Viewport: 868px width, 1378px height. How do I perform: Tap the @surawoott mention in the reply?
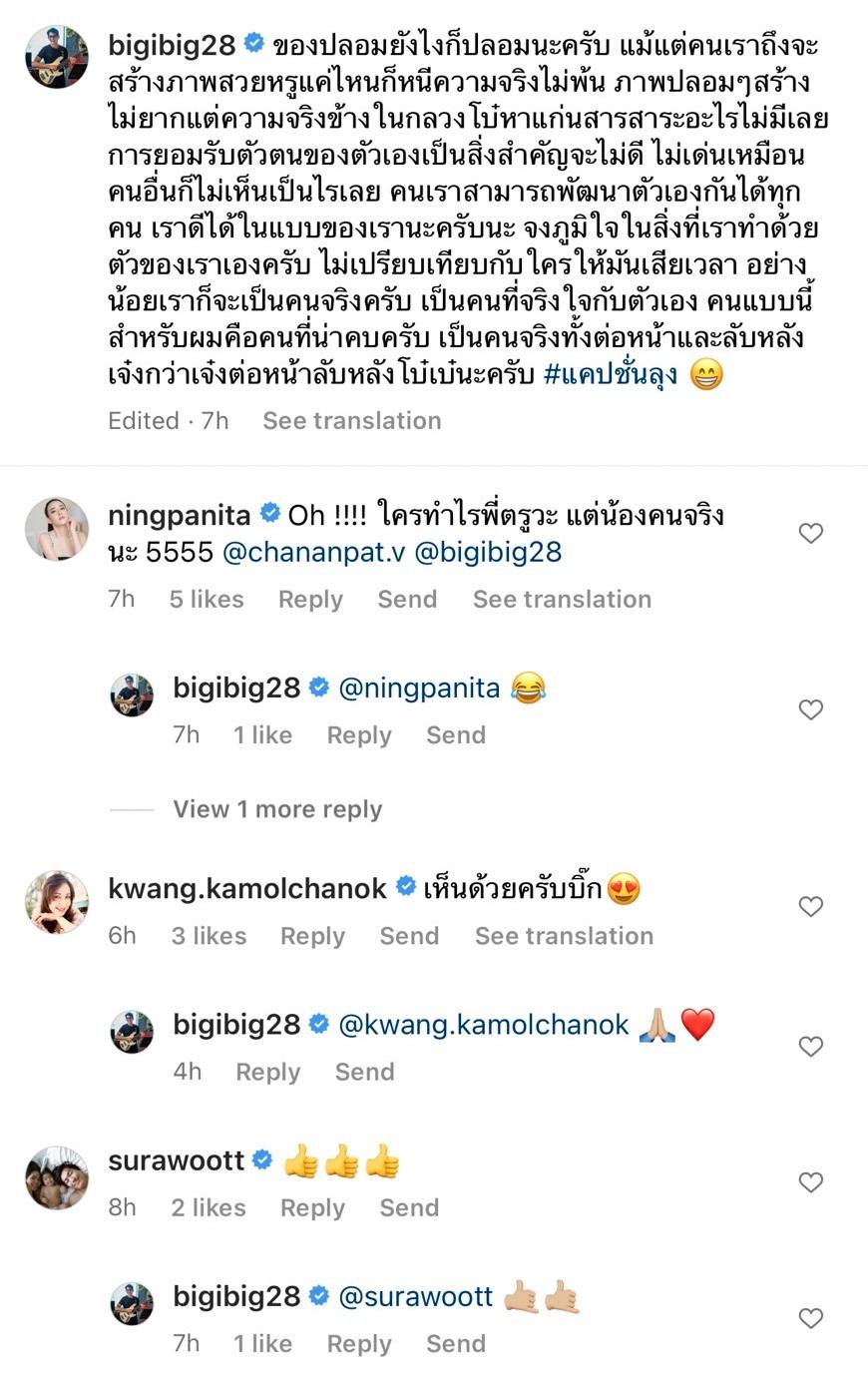[416, 1296]
